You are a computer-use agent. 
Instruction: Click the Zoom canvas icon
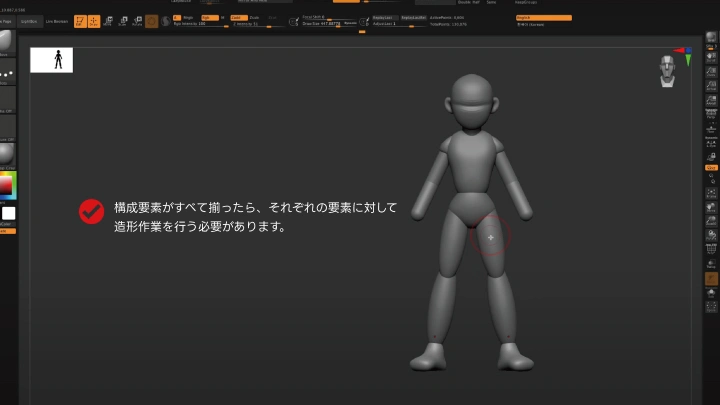tap(711, 72)
